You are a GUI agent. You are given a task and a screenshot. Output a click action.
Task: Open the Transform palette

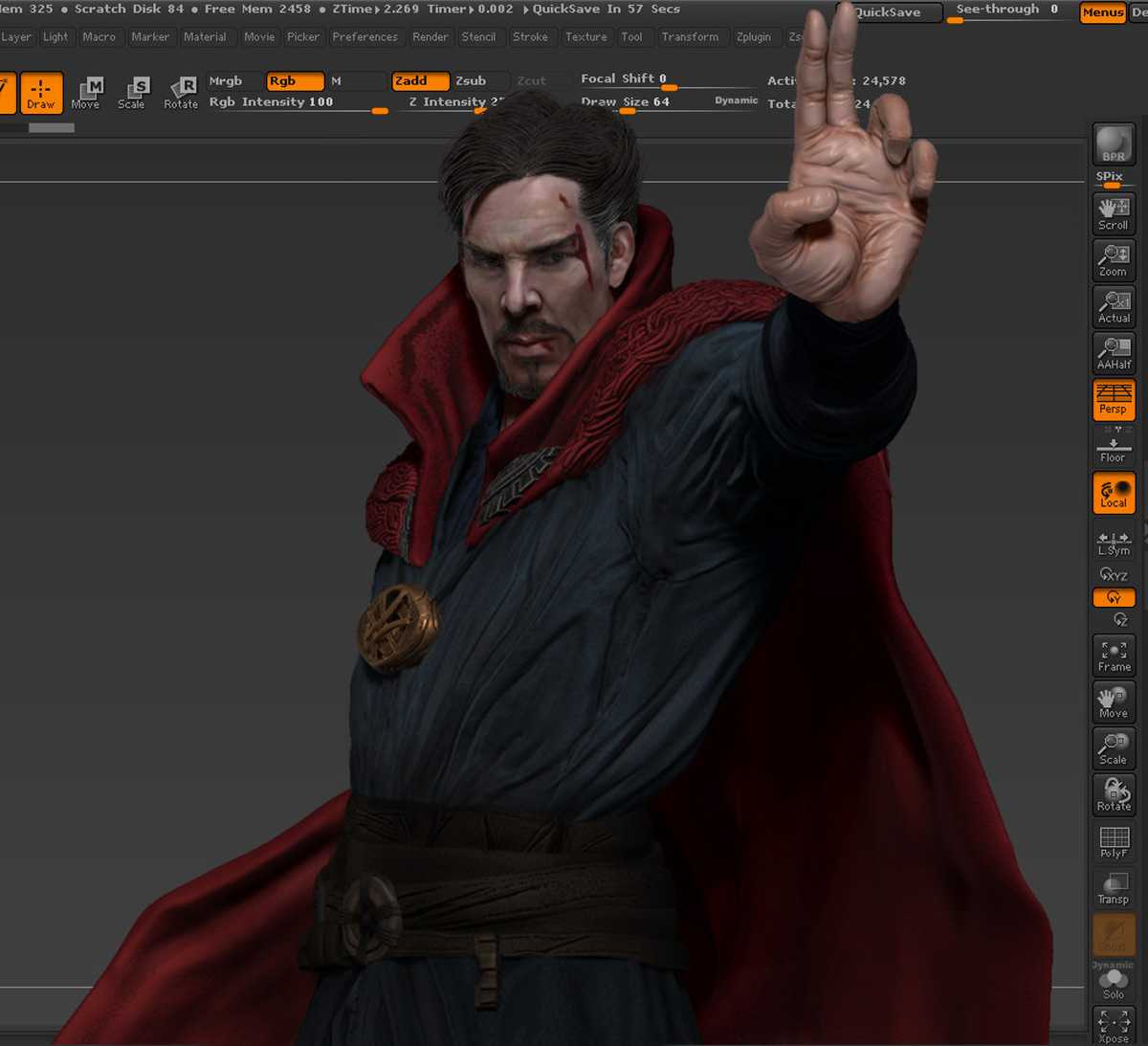tap(689, 37)
